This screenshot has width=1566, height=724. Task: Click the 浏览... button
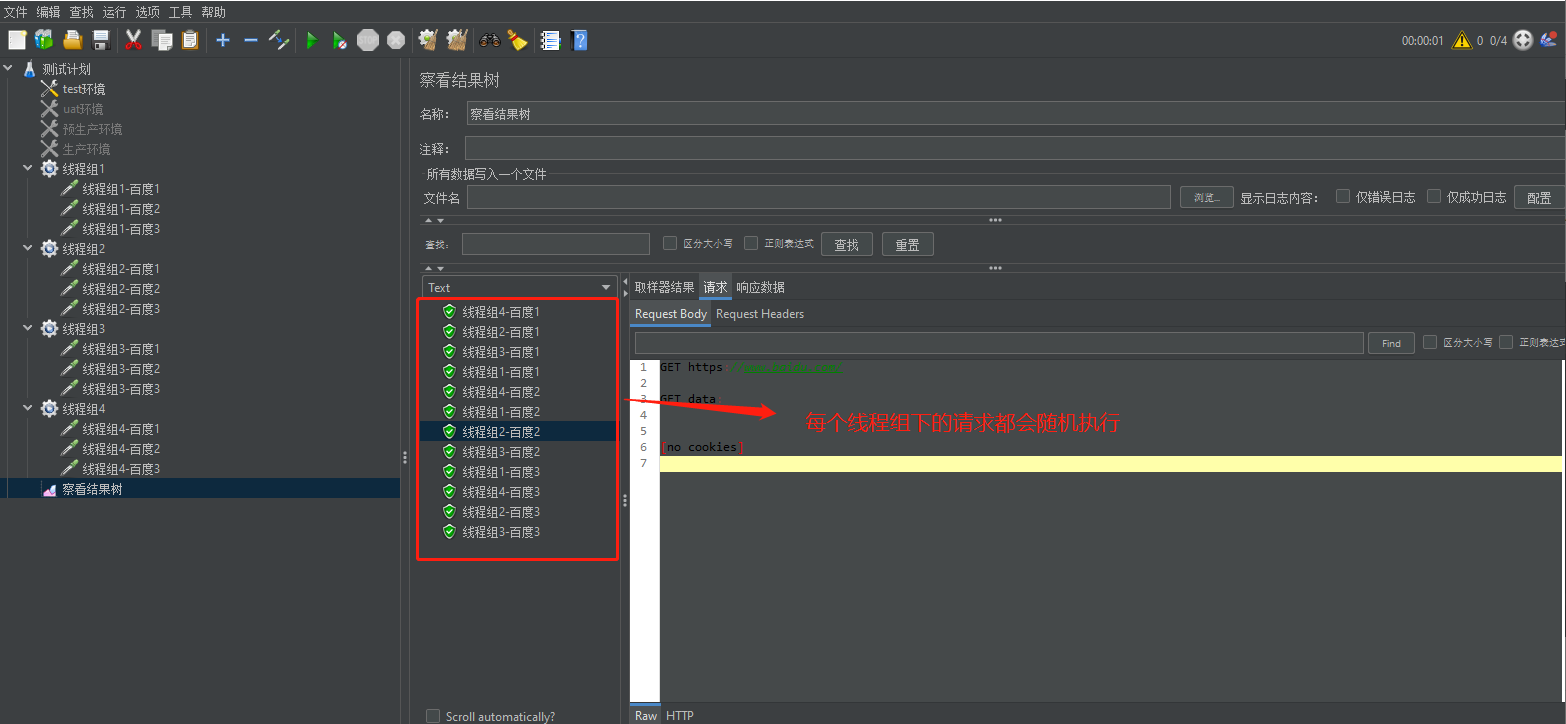pos(1206,197)
